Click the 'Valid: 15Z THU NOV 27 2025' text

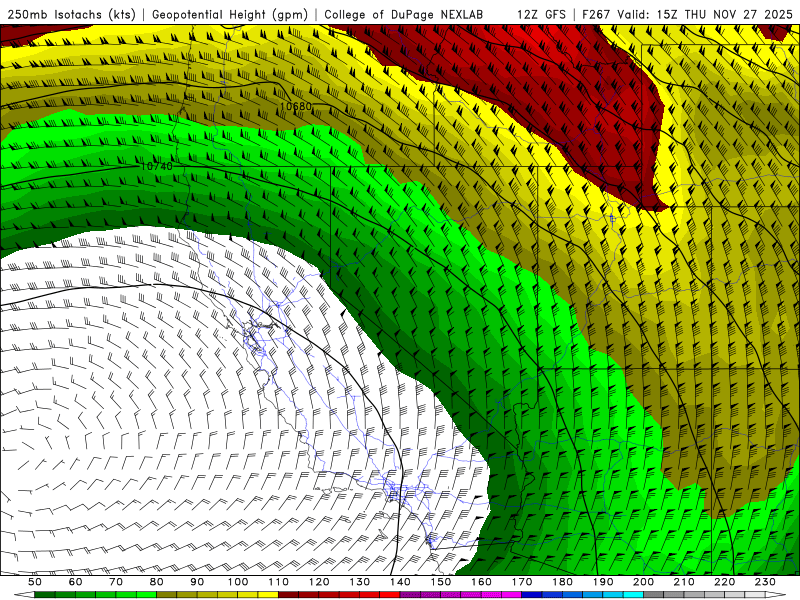click(705, 14)
